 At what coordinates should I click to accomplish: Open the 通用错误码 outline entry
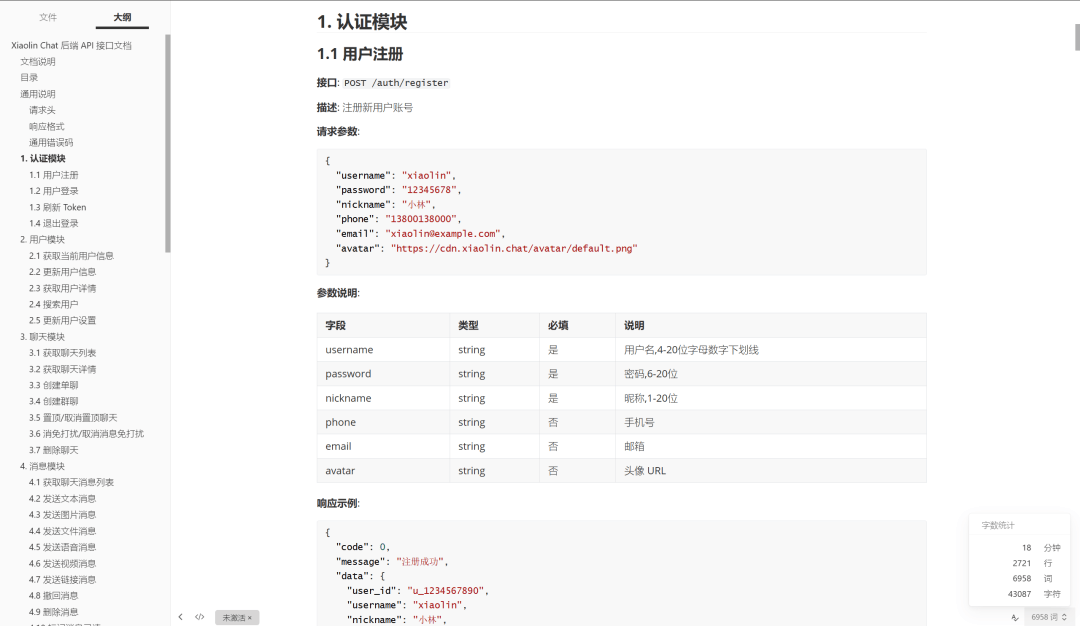[x=50, y=142]
